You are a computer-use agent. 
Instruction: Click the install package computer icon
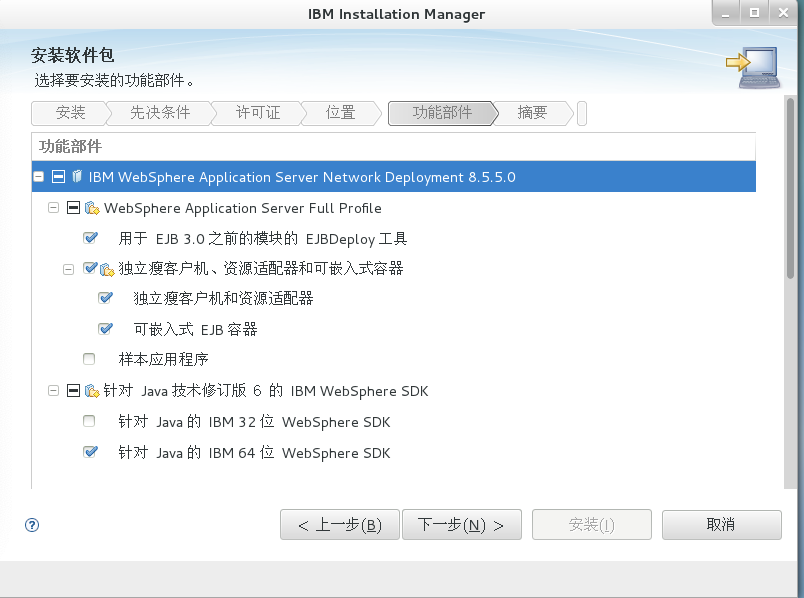pos(753,67)
